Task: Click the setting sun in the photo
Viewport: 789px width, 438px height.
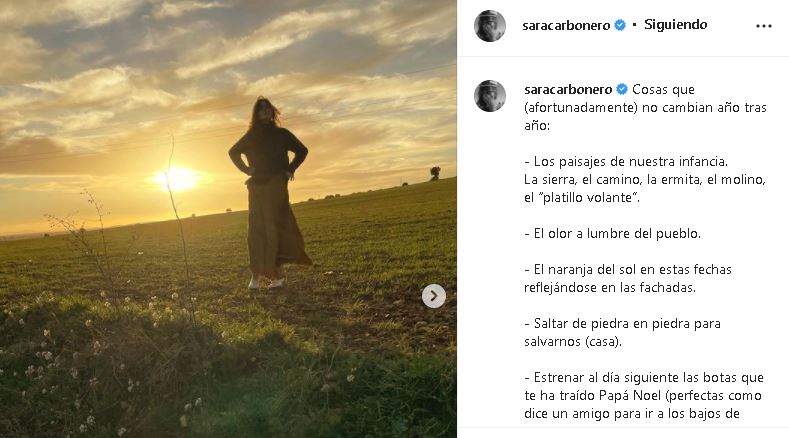Action: coord(176,179)
